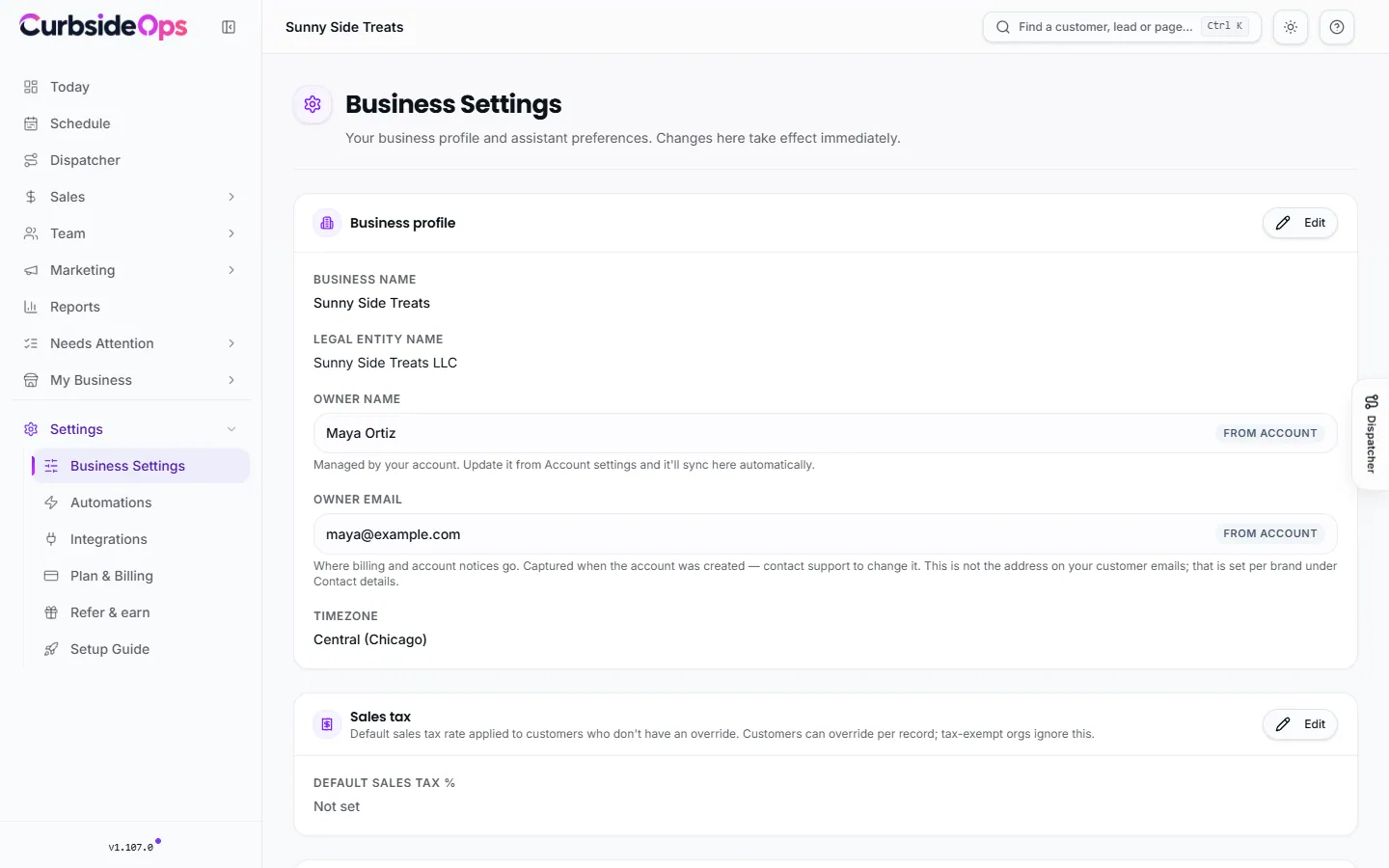Click the Integrations plug icon

point(51,539)
